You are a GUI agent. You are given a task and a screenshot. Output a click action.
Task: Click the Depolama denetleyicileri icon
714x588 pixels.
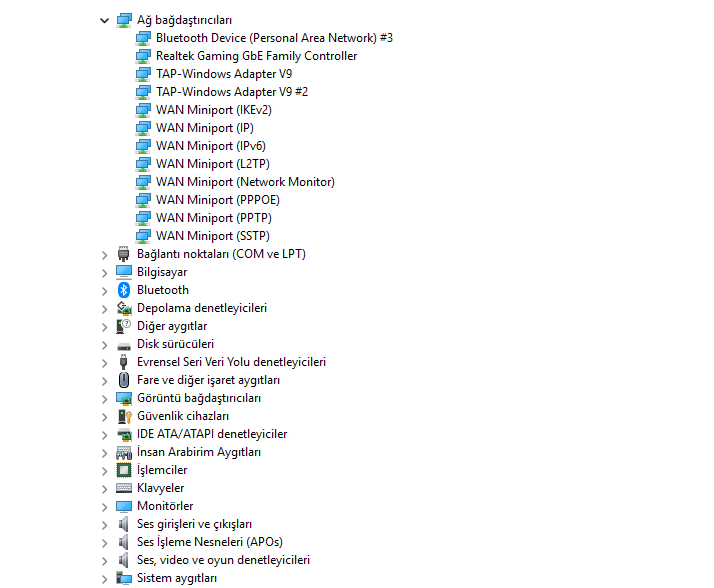pos(124,308)
